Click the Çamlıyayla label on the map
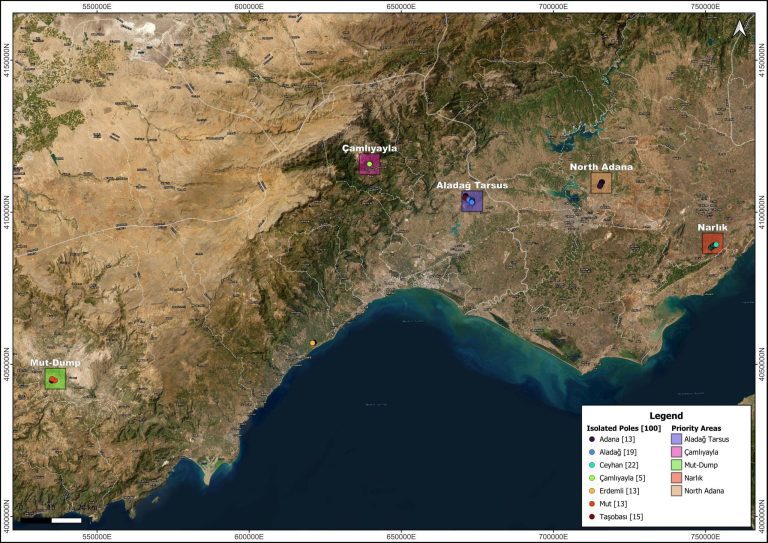Image resolution: width=768 pixels, height=543 pixels. point(370,148)
